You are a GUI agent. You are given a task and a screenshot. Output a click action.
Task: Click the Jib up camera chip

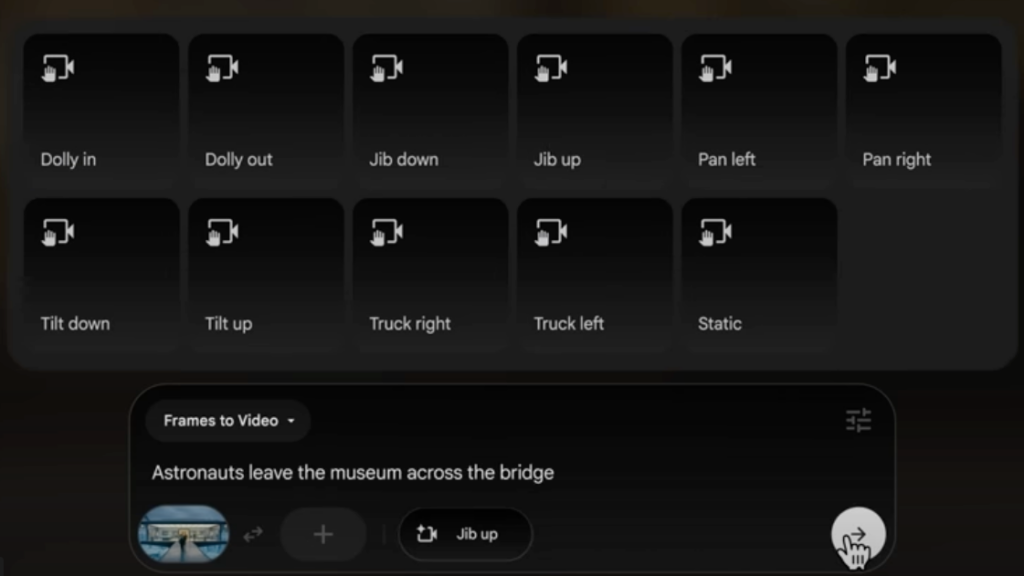(465, 534)
